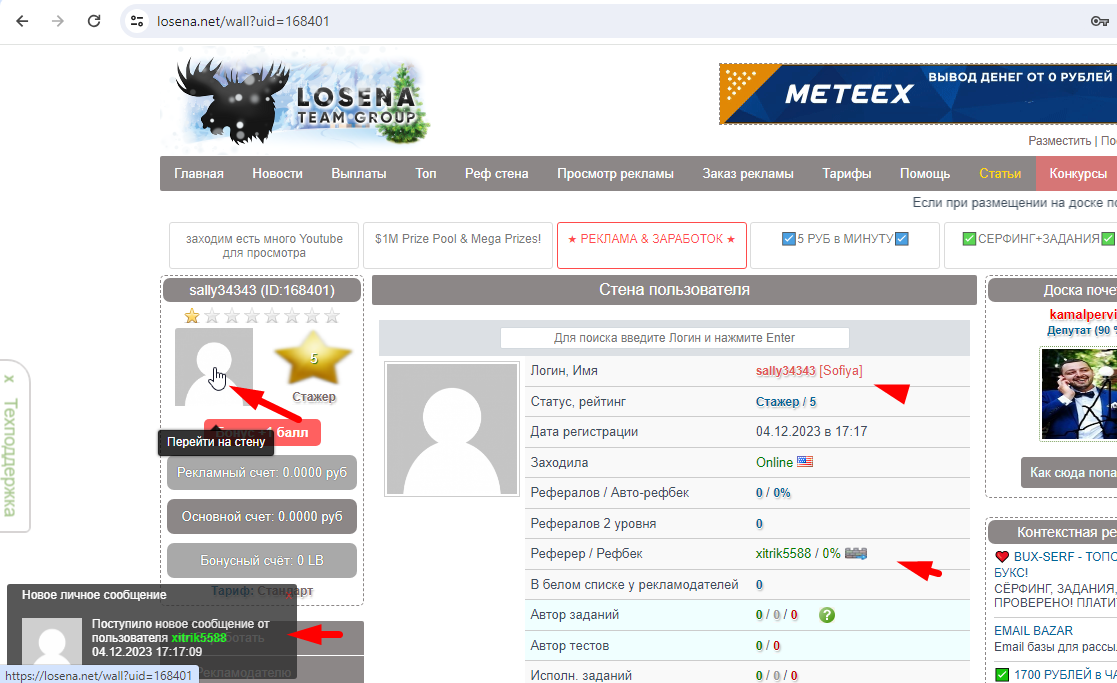Click the Youtube для просмотра ad block

[x=264, y=246]
